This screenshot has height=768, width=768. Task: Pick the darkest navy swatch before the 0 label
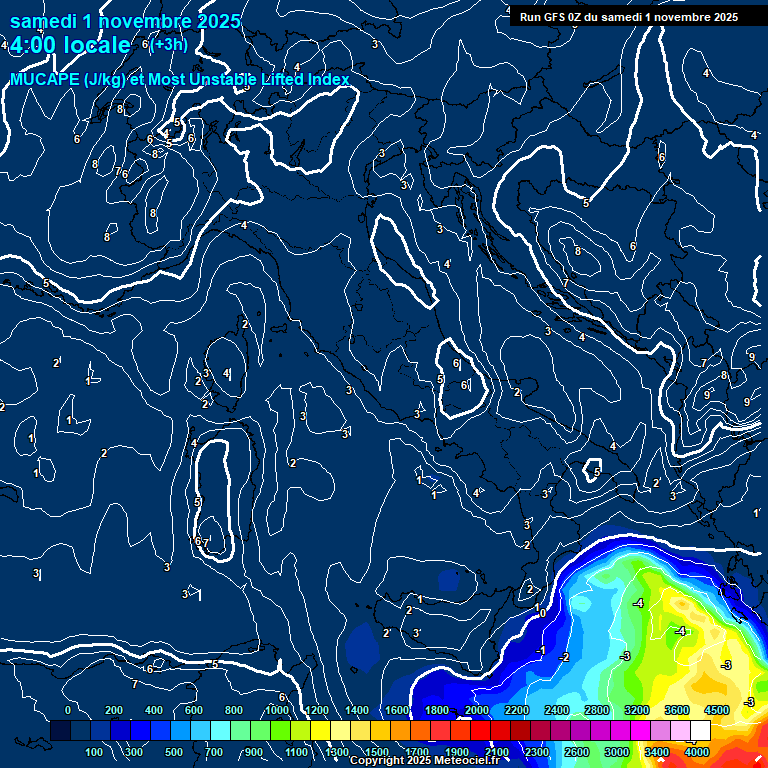click(60, 730)
